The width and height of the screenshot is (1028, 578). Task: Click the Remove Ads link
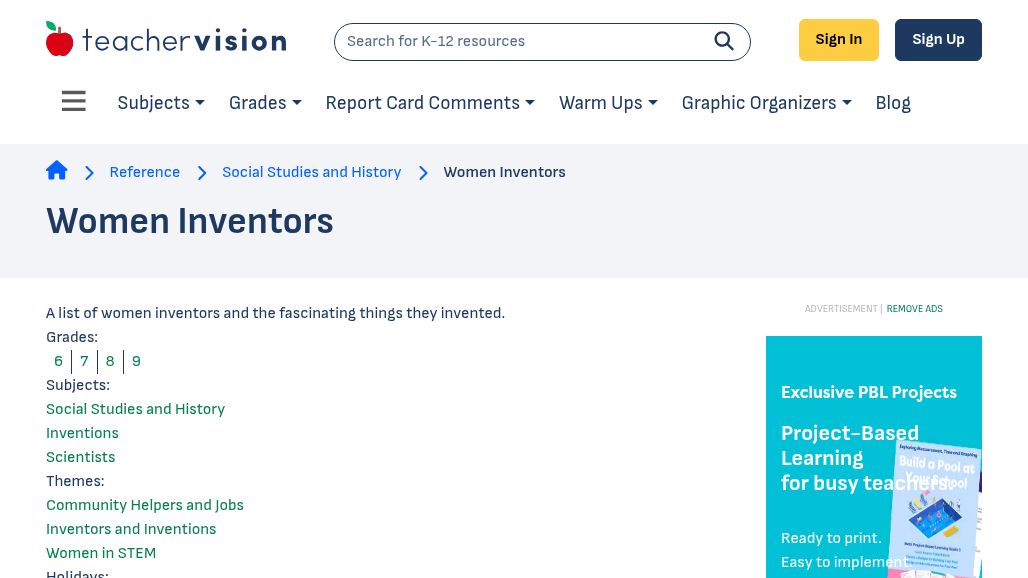point(914,309)
